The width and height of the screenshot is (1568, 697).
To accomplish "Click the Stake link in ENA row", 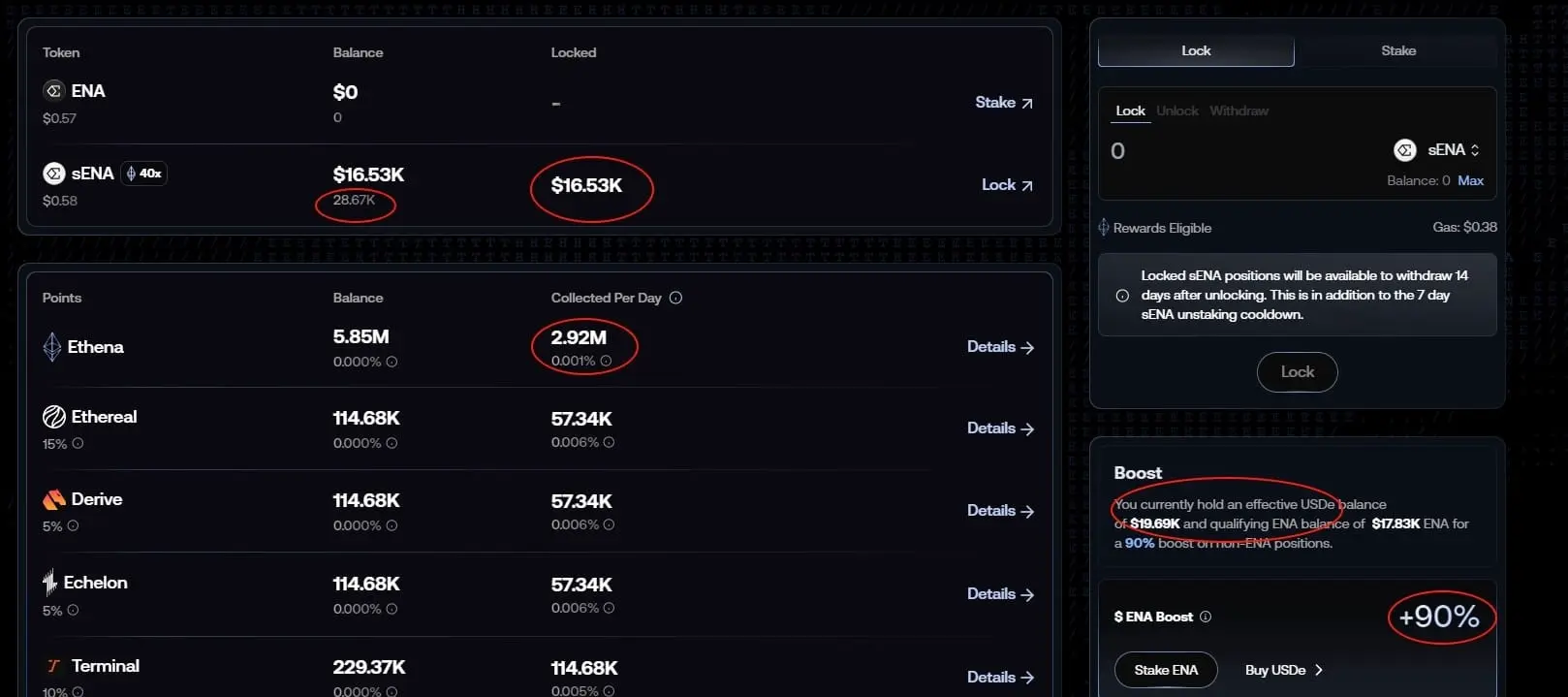I will [1003, 102].
